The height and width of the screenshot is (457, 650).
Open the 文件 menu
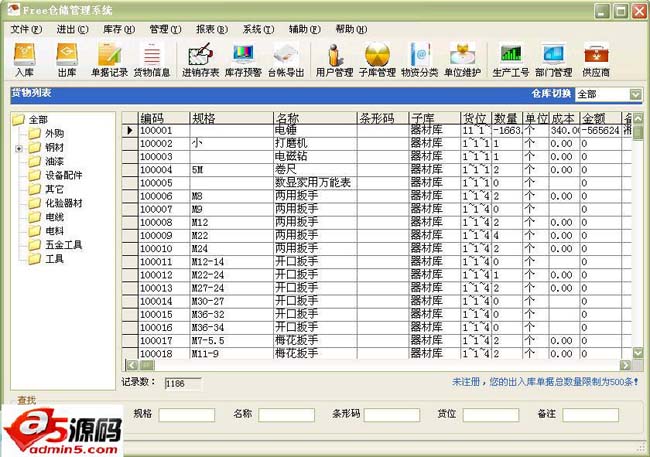click(x=26, y=29)
